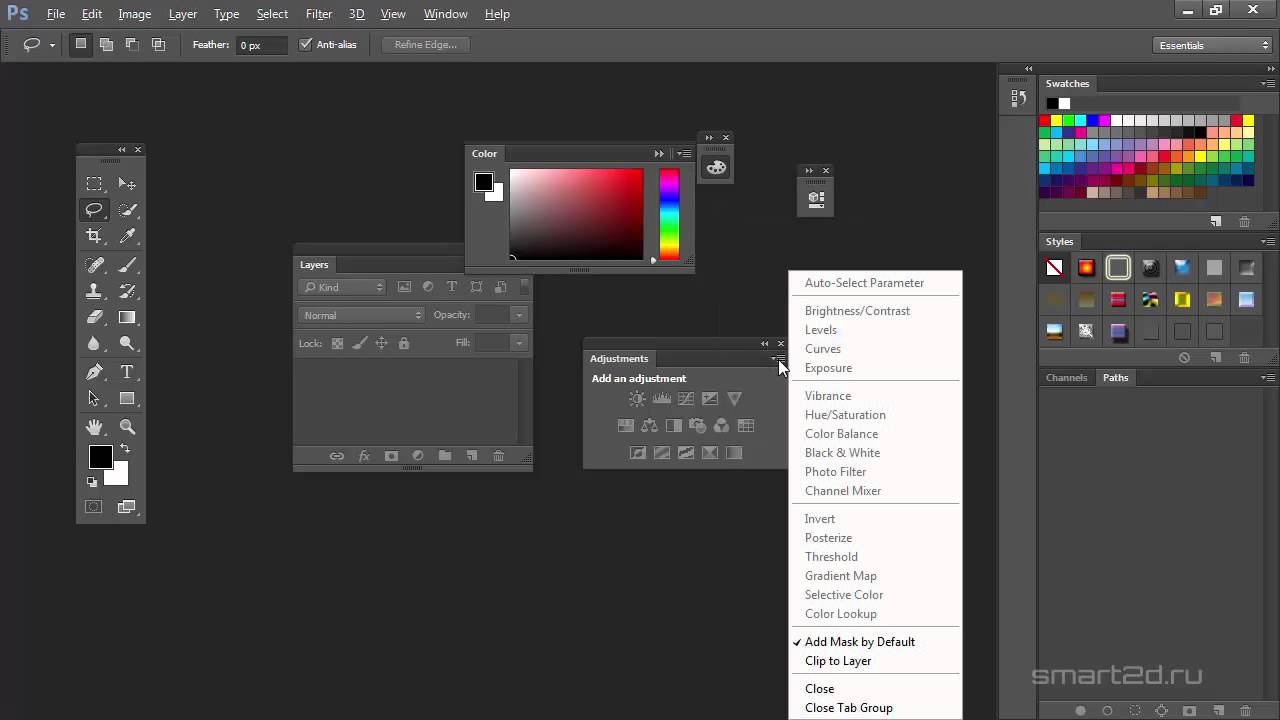Select the Horizontal Type tool
The width and height of the screenshot is (1280, 720).
point(127,372)
